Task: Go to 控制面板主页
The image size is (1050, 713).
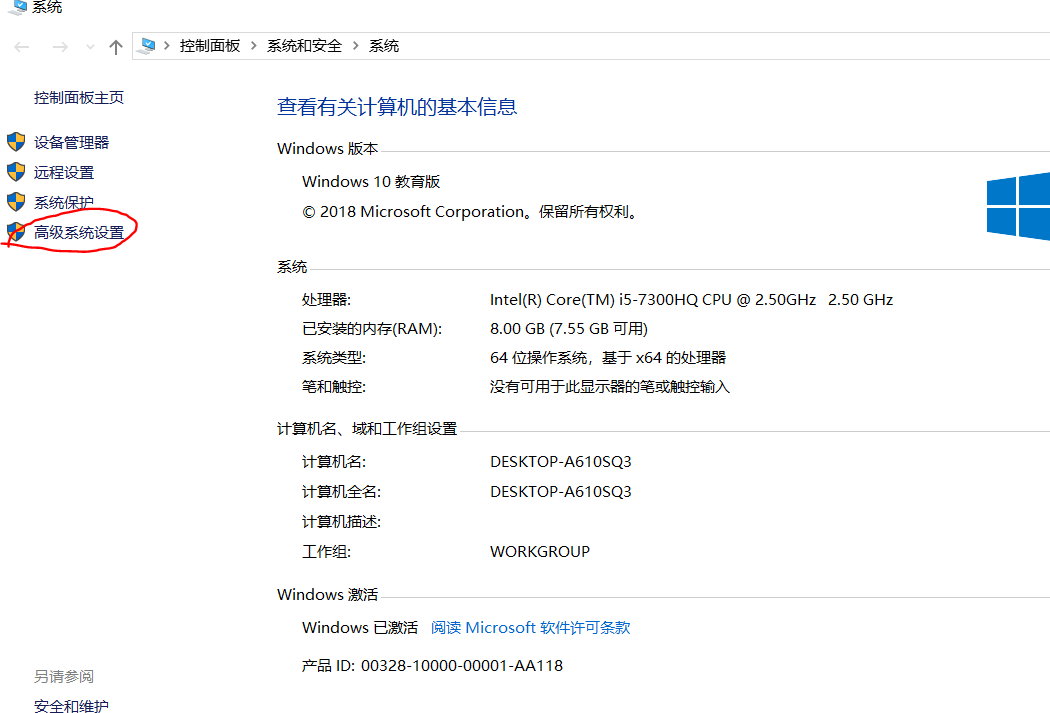Action: tap(79, 98)
